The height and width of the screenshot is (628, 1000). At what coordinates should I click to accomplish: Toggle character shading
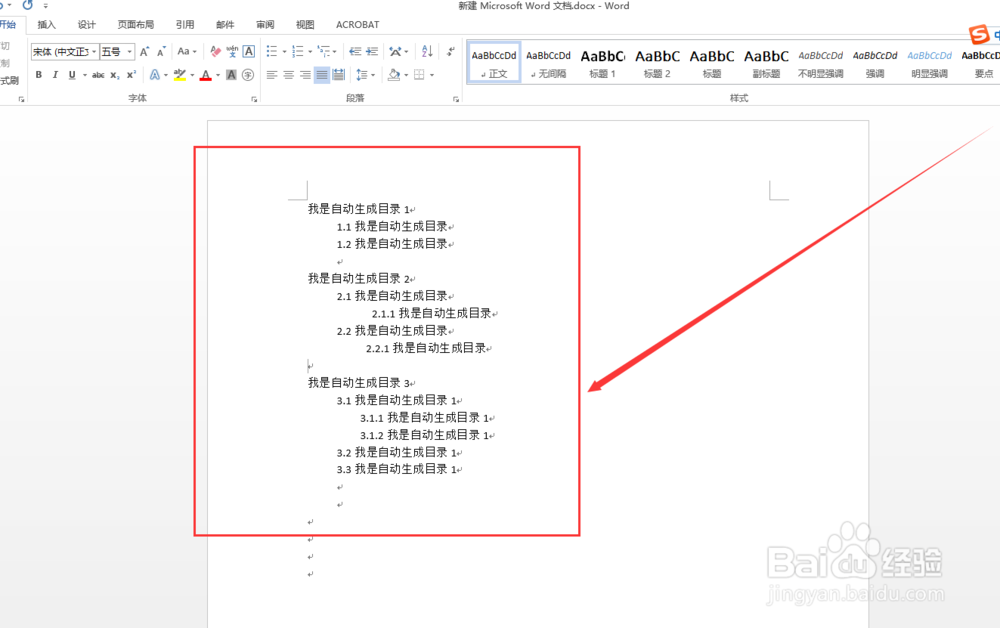coord(231,75)
